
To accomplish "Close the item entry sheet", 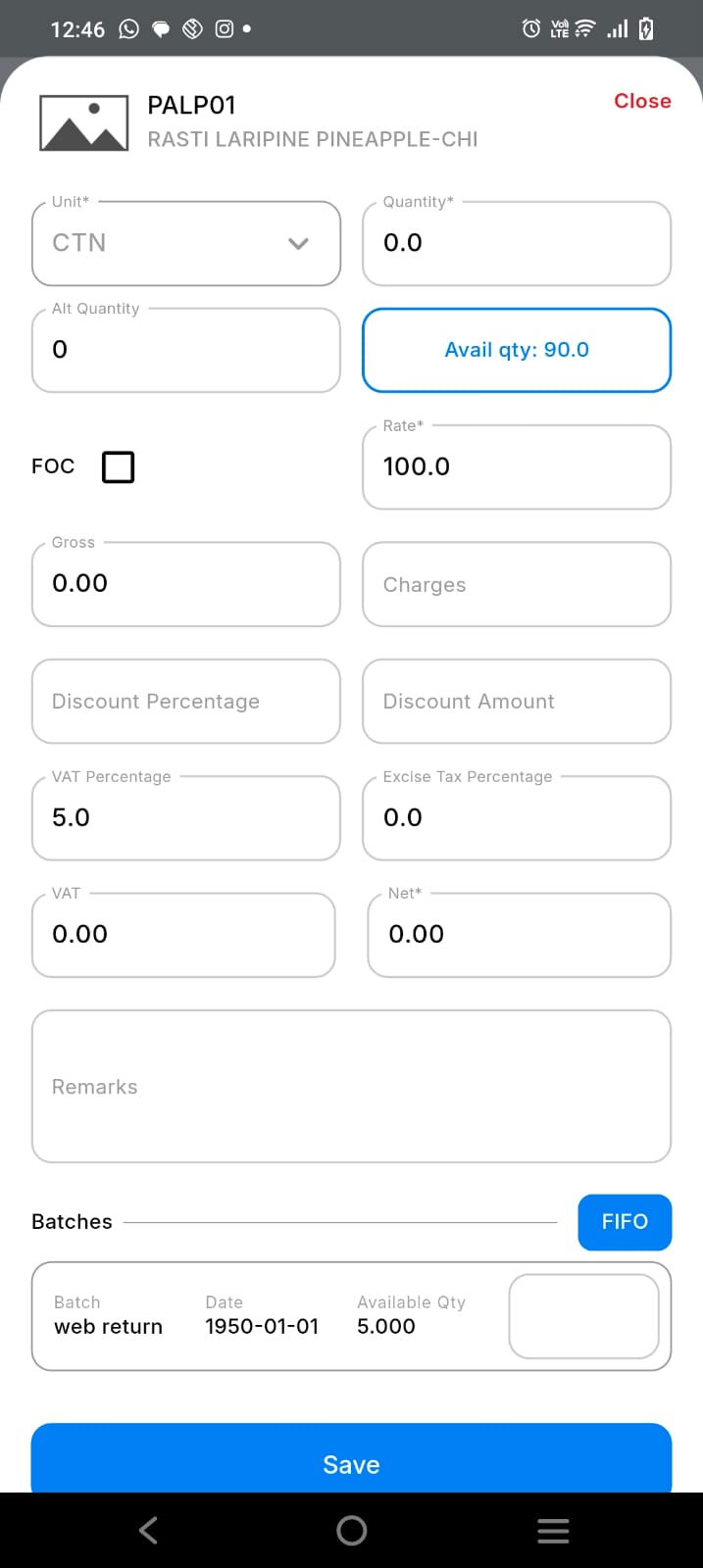I will (x=642, y=101).
